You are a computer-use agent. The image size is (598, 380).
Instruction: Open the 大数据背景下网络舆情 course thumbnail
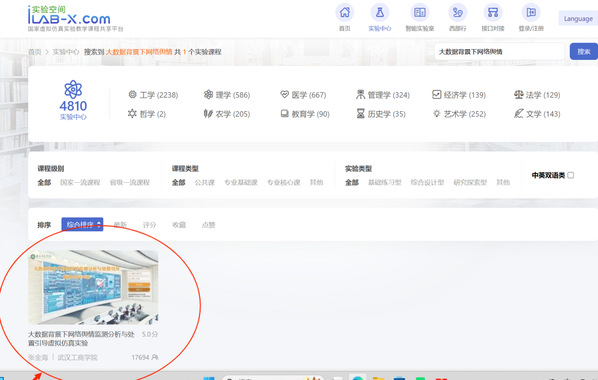pyautogui.click(x=93, y=287)
